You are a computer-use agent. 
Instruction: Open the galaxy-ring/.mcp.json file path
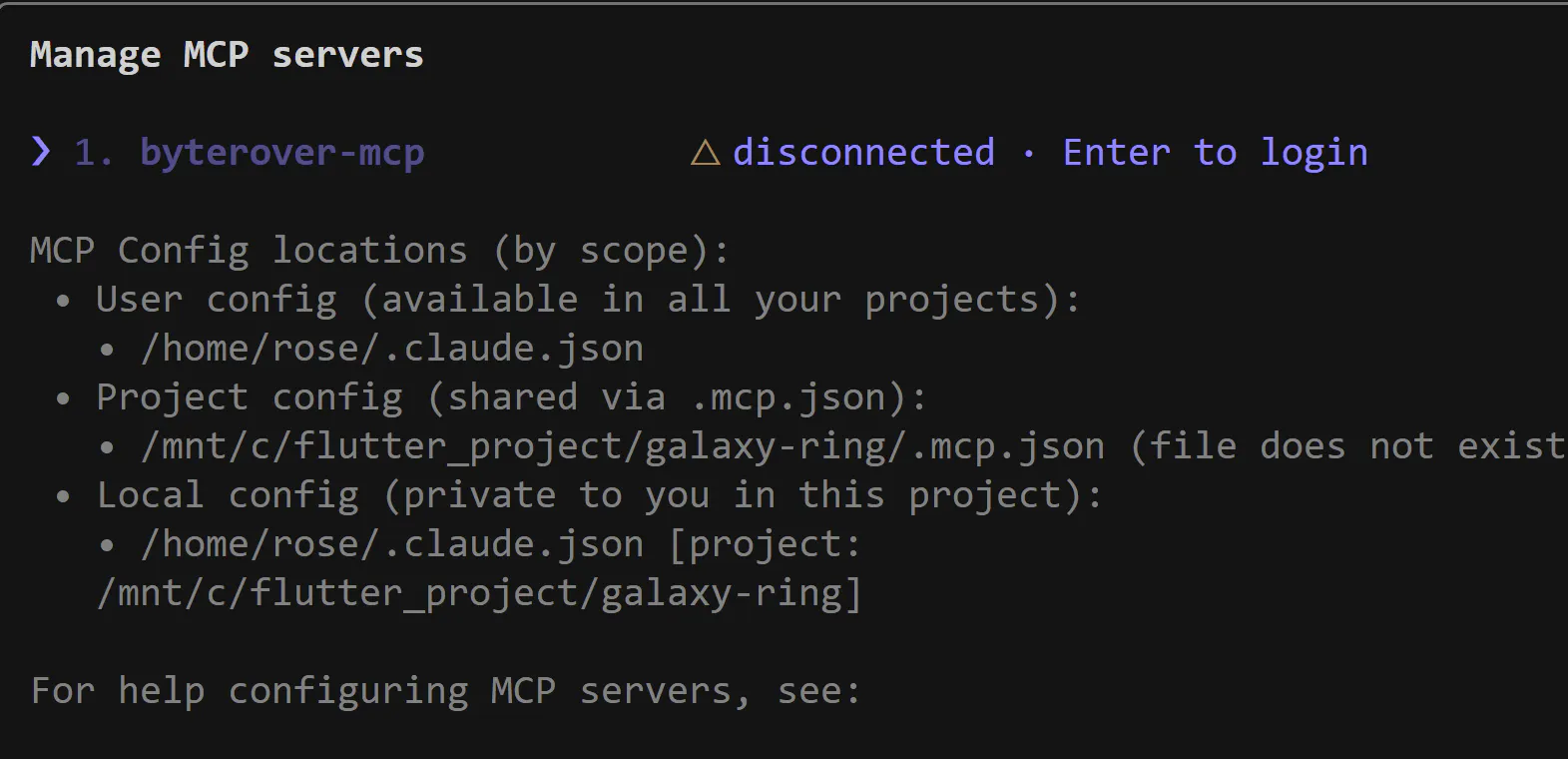pos(623,446)
